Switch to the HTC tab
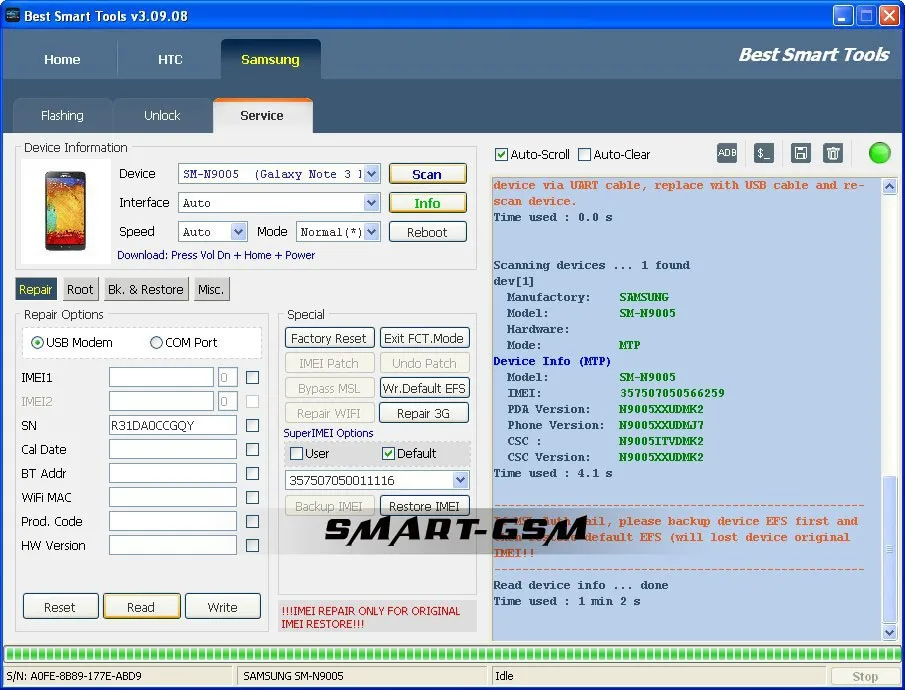The height and width of the screenshot is (690, 905). coord(170,59)
